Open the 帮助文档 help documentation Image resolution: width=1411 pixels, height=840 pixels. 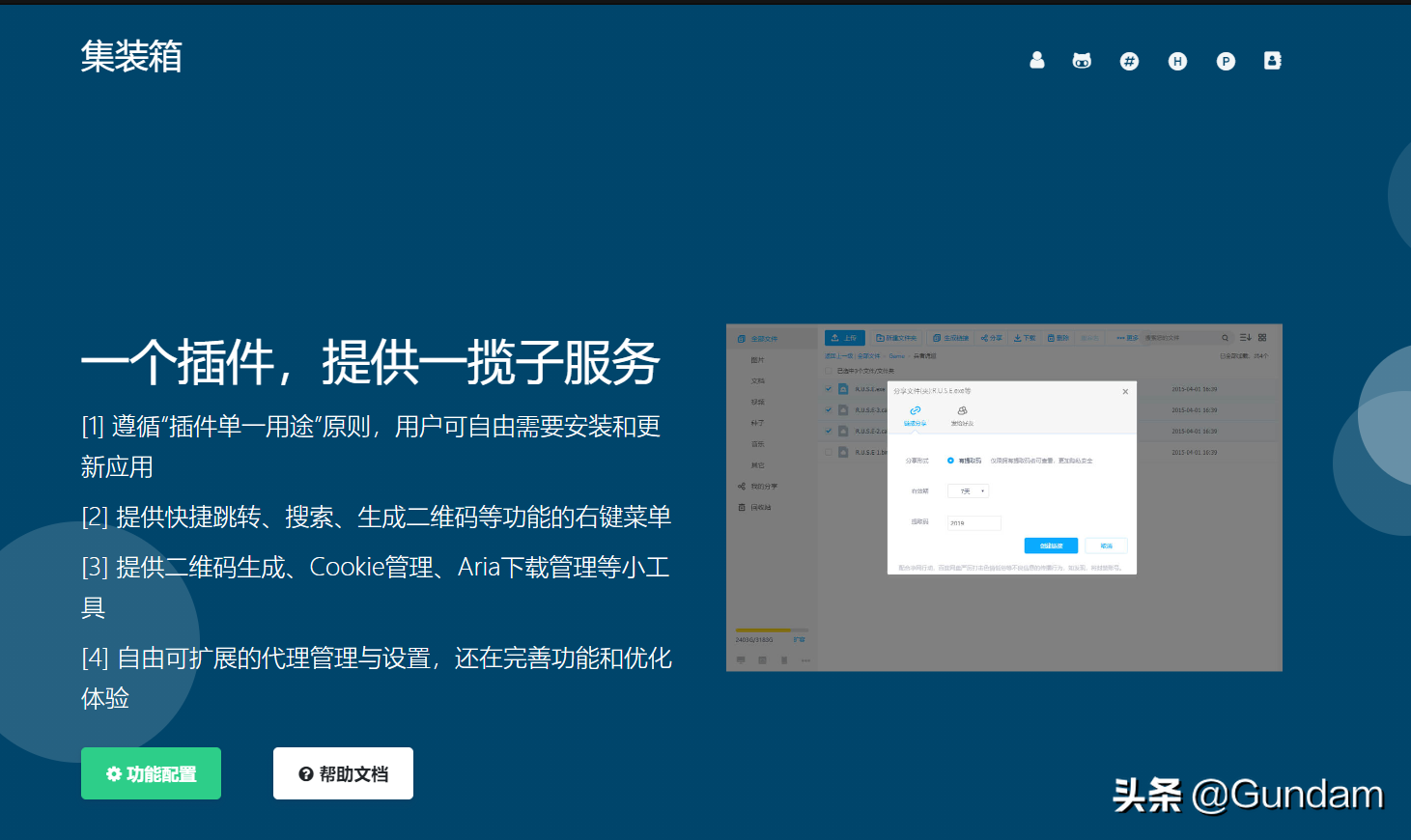343,772
